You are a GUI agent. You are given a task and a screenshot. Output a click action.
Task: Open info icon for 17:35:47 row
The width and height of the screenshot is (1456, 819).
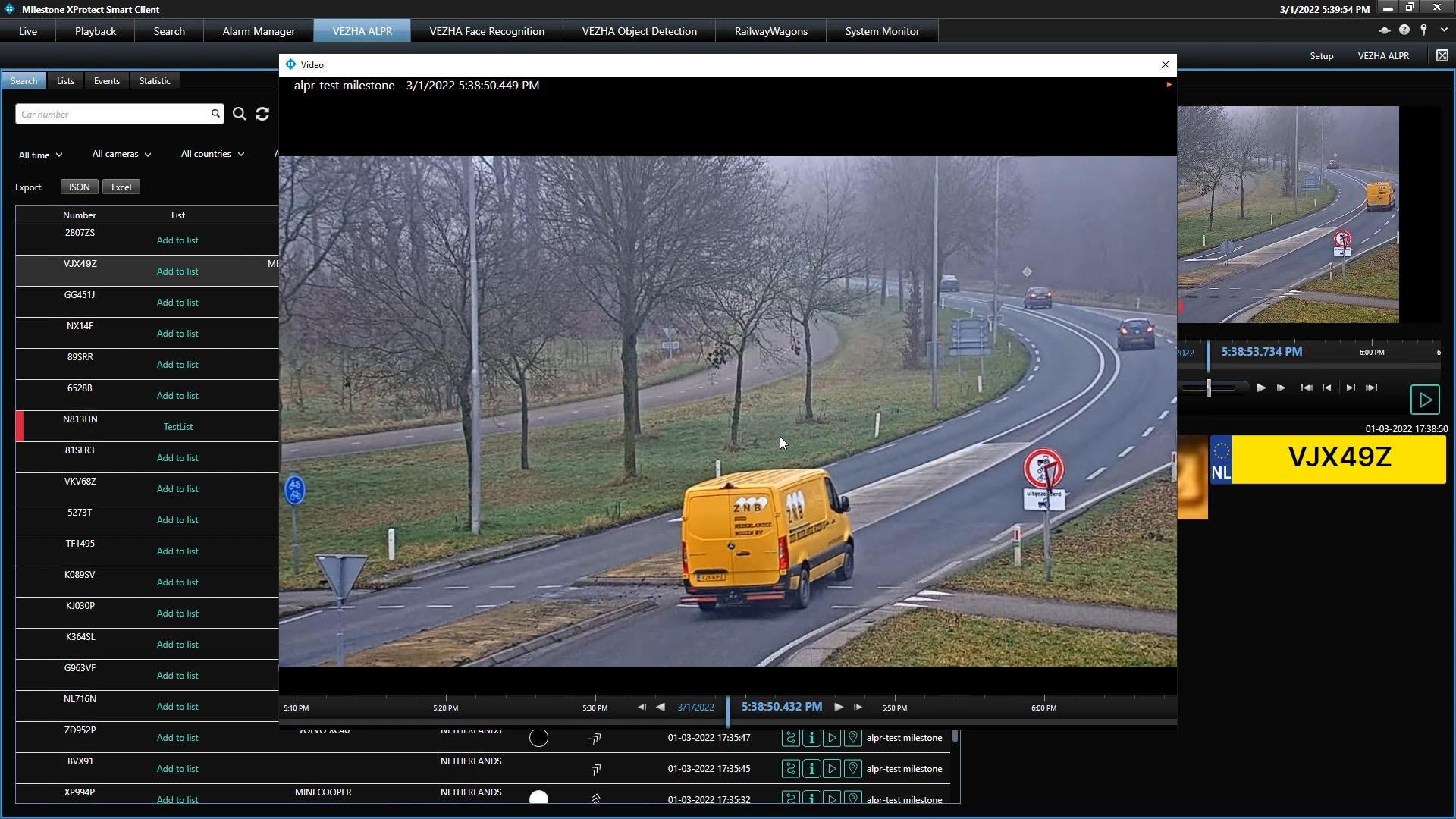click(811, 737)
